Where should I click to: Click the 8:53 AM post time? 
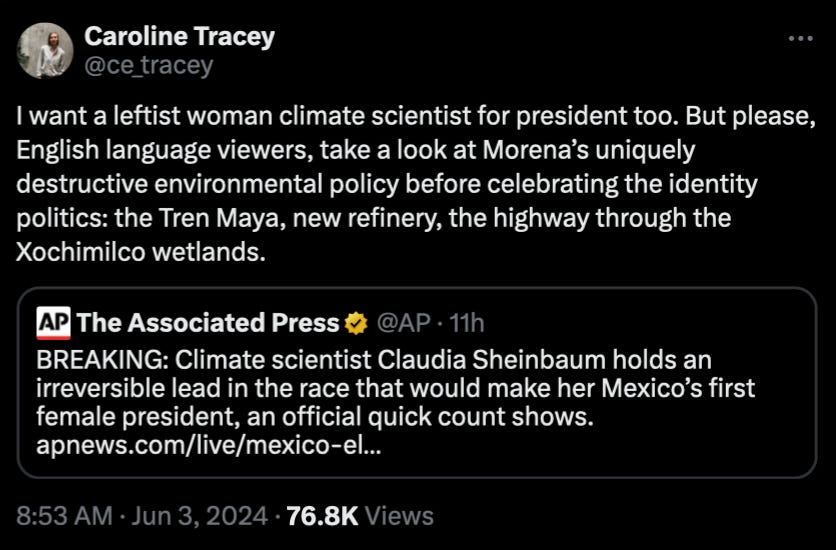click(x=61, y=516)
